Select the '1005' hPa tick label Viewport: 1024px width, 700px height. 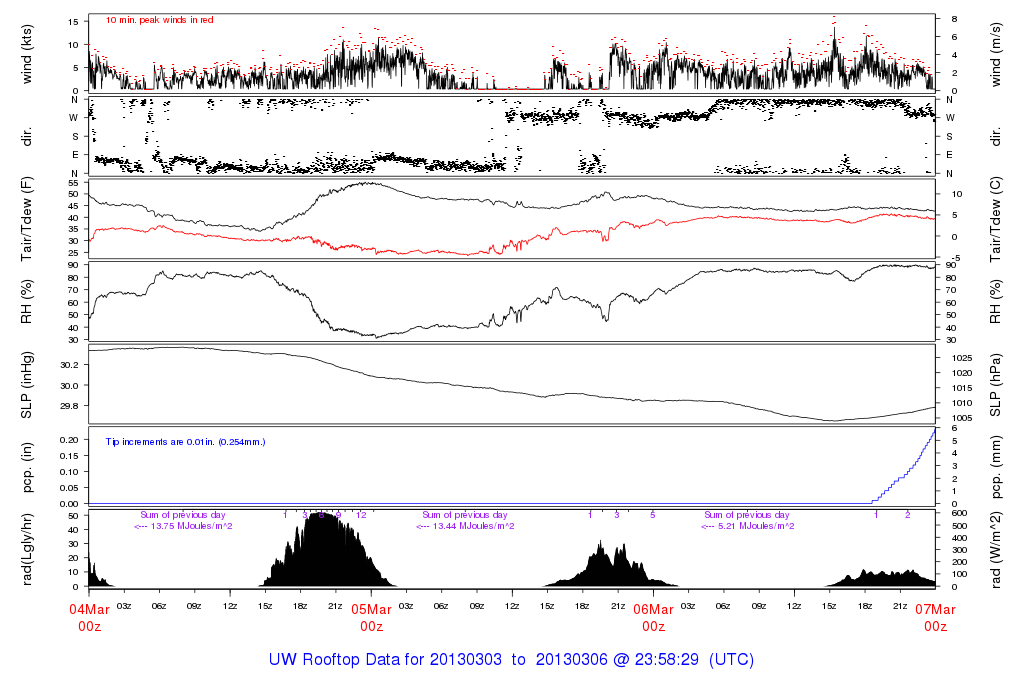pyautogui.click(x=961, y=419)
